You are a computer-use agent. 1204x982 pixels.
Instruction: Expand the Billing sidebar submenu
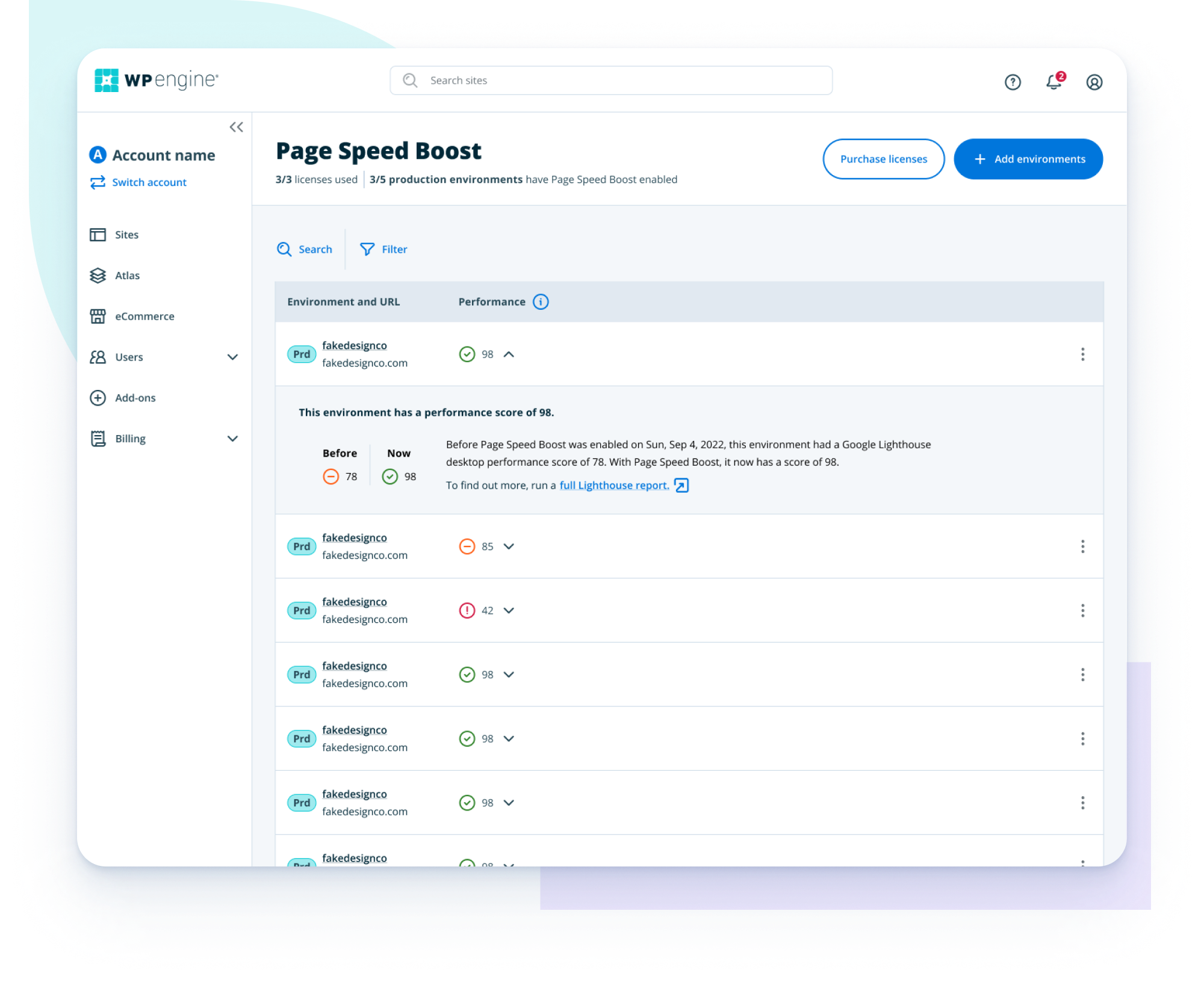click(232, 439)
